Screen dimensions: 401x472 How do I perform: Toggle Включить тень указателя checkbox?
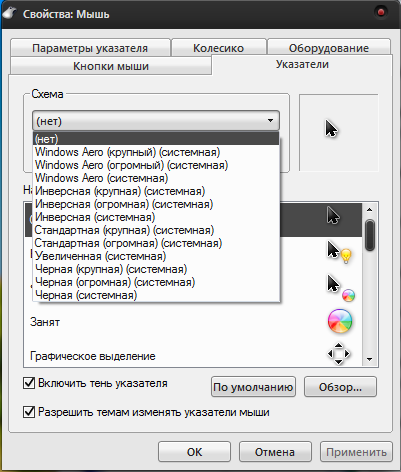29,383
